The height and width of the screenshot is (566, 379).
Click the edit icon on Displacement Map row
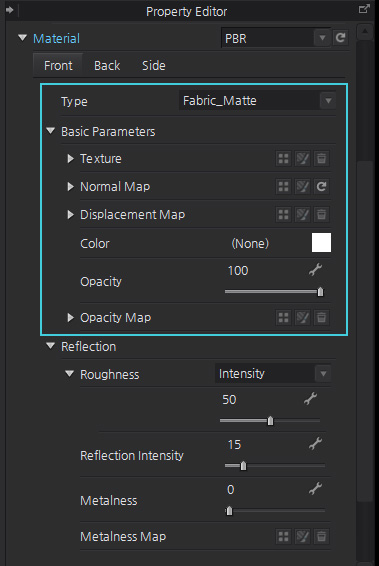click(x=302, y=214)
